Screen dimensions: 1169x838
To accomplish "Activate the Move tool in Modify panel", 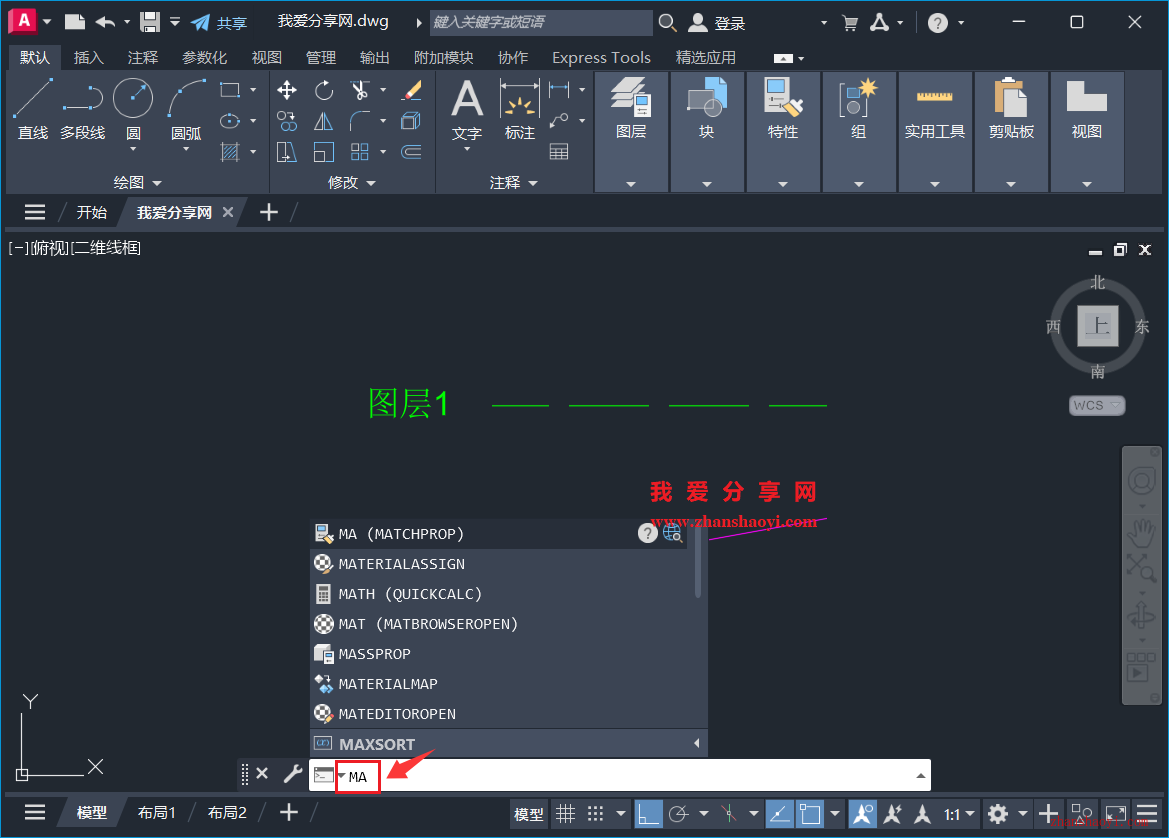I will point(286,90).
